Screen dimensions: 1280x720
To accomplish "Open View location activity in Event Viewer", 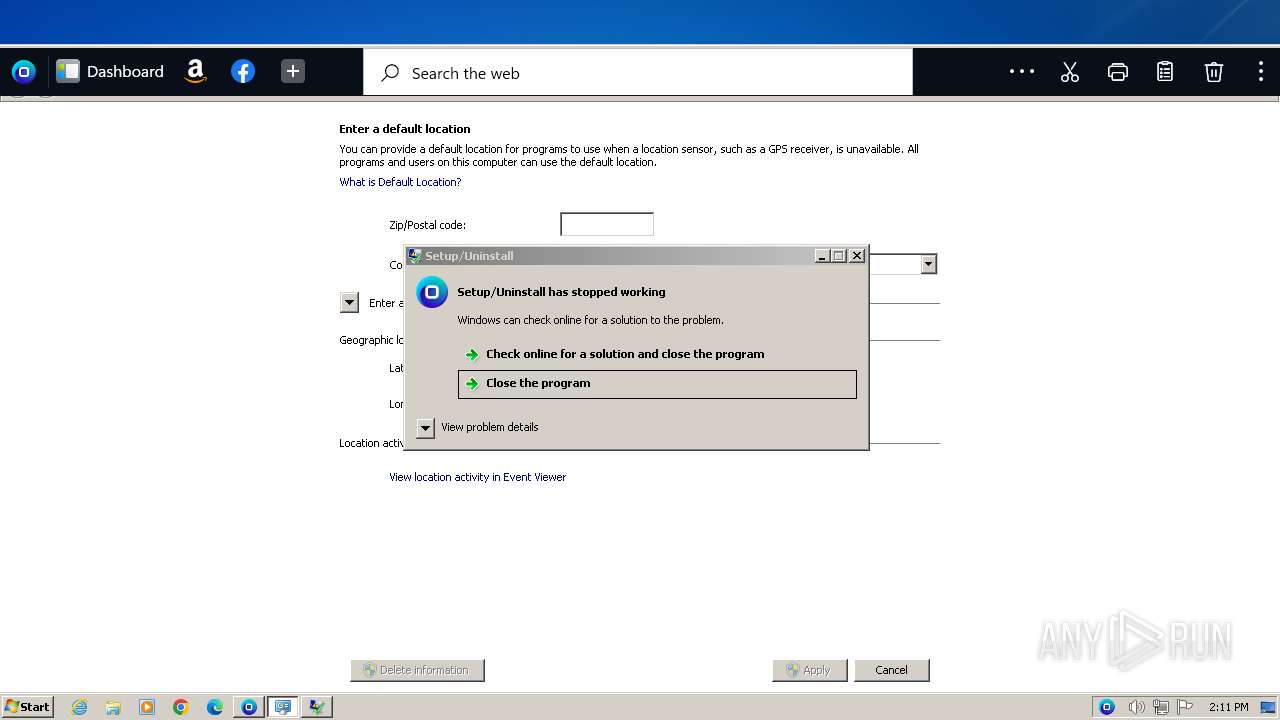I will click(477, 477).
